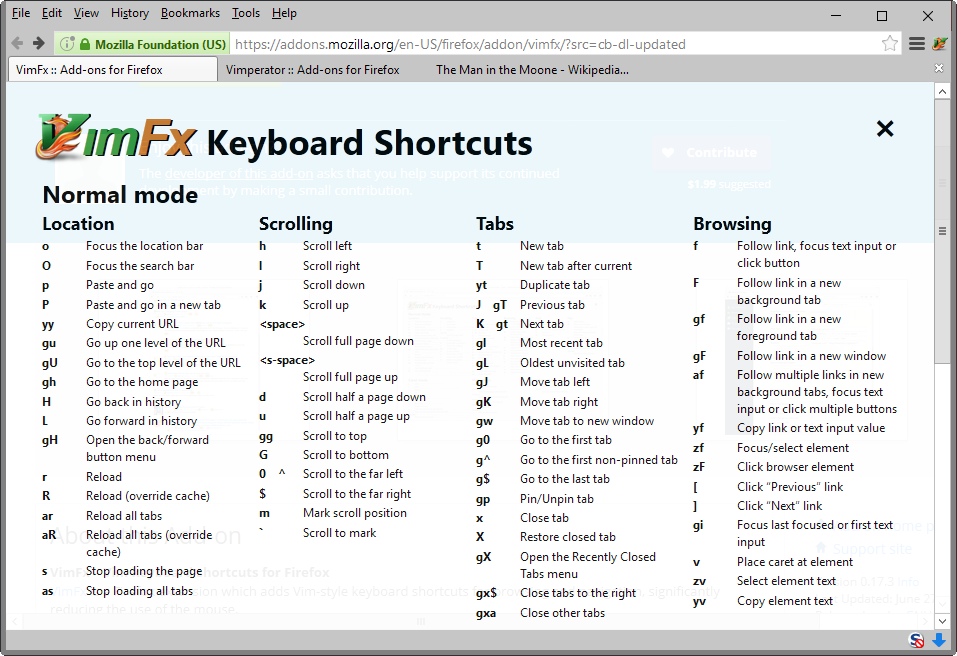Click 'Stop loading all tabs' text
The width and height of the screenshot is (957, 656).
pyautogui.click(x=139, y=591)
